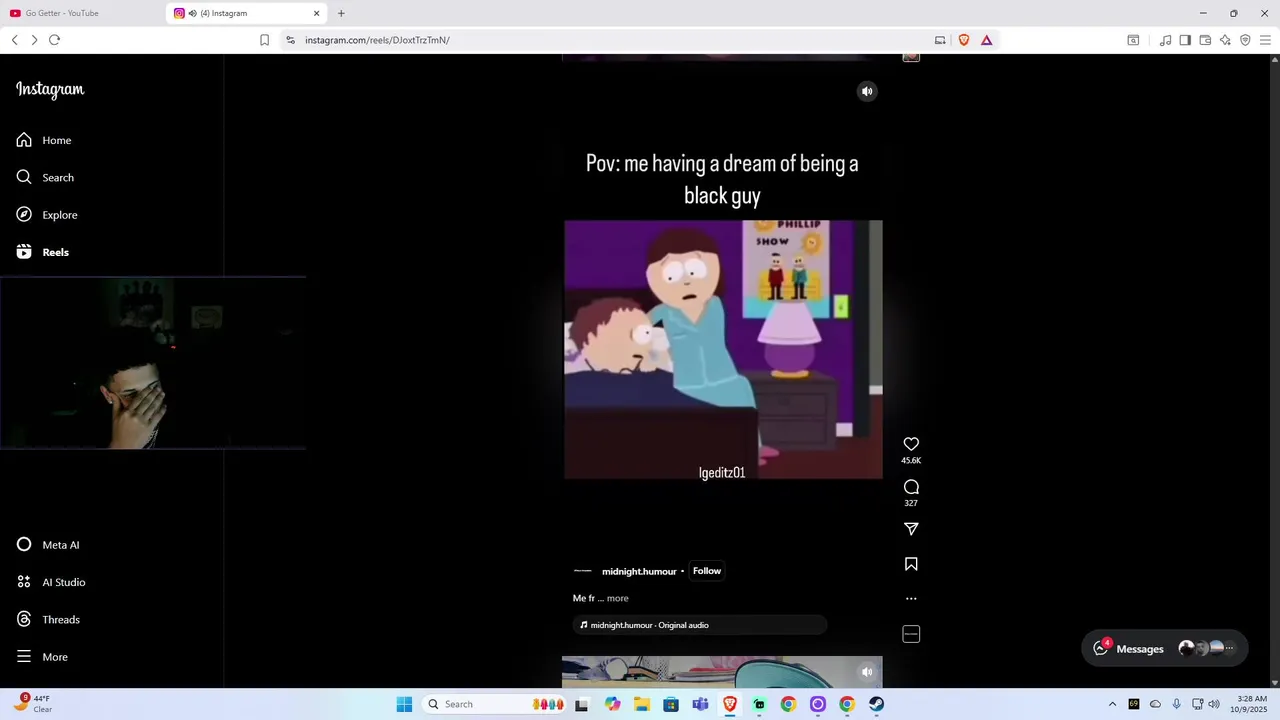Close the Instagram tab
Viewport: 1280px width, 720px height.
317,13
